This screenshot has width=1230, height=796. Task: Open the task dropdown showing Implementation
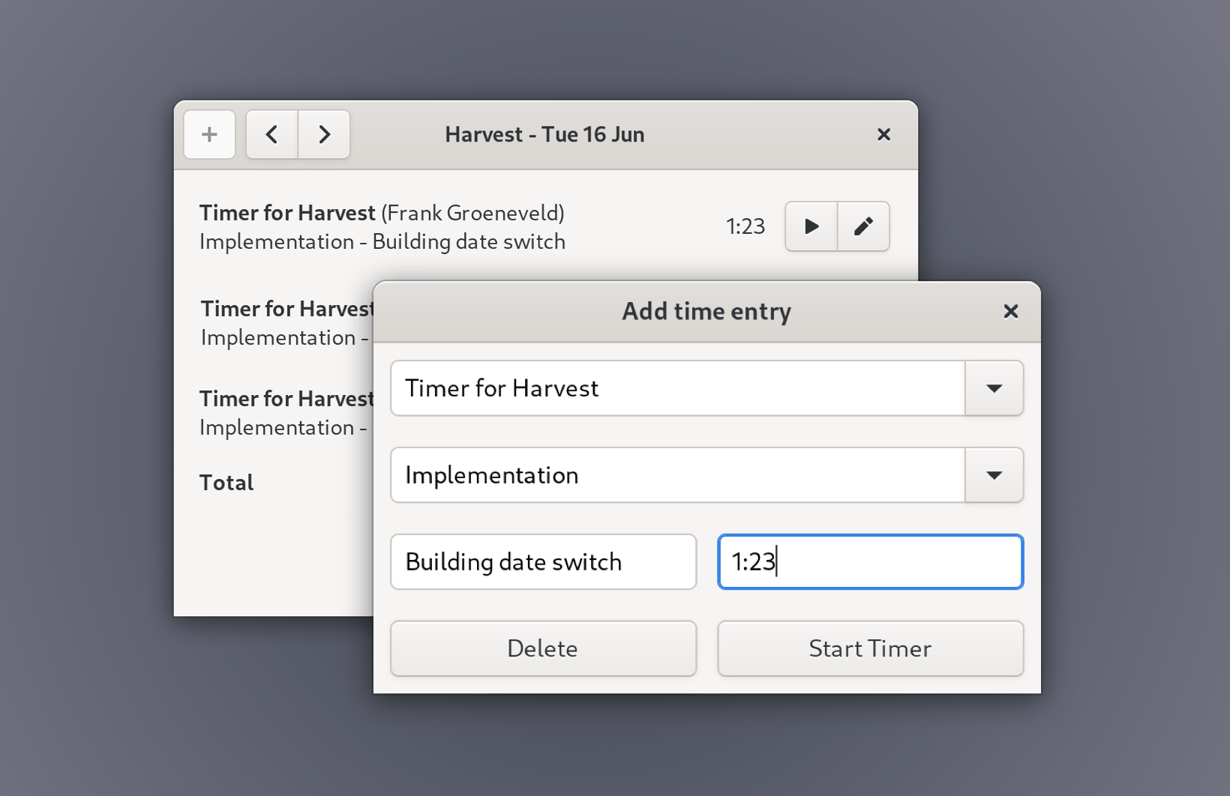pos(995,475)
